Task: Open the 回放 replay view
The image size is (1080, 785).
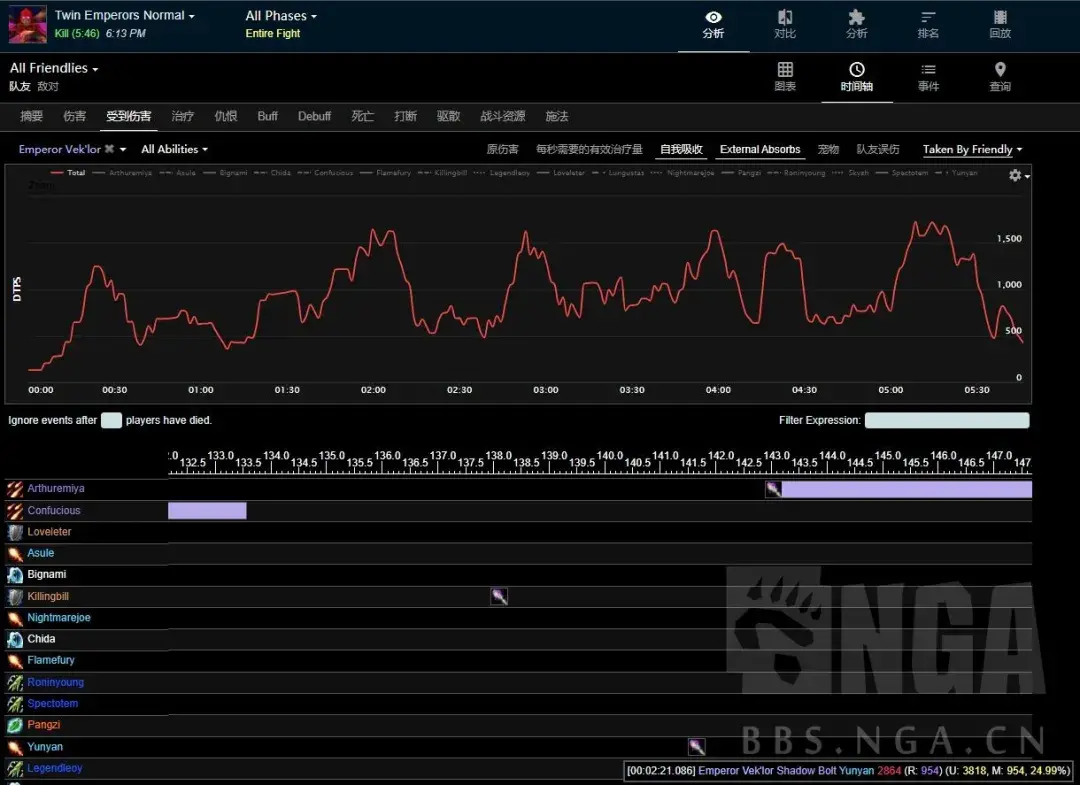Action: point(1000,24)
